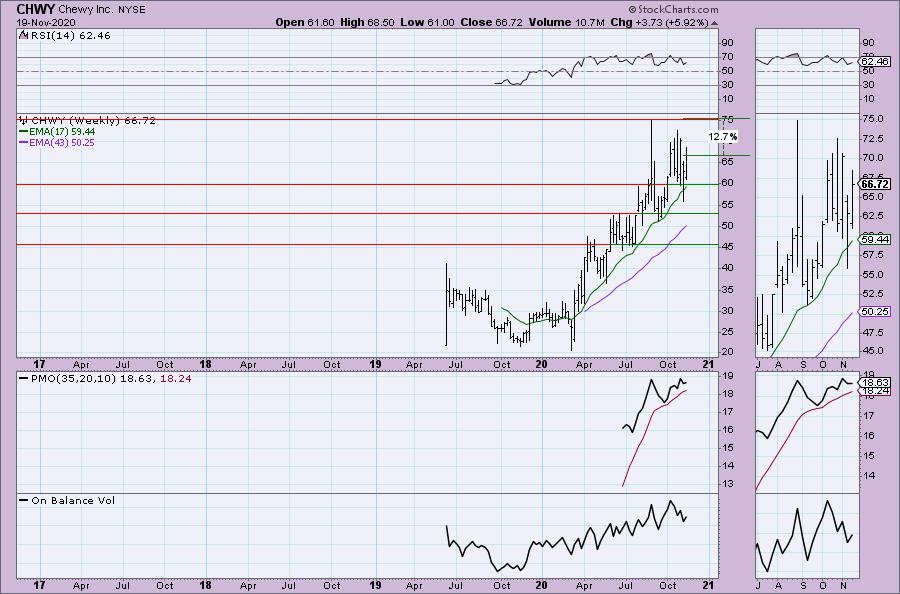Click the RSI(14) 62.46 indicator label
The width and height of the screenshot is (900, 594).
coord(69,35)
